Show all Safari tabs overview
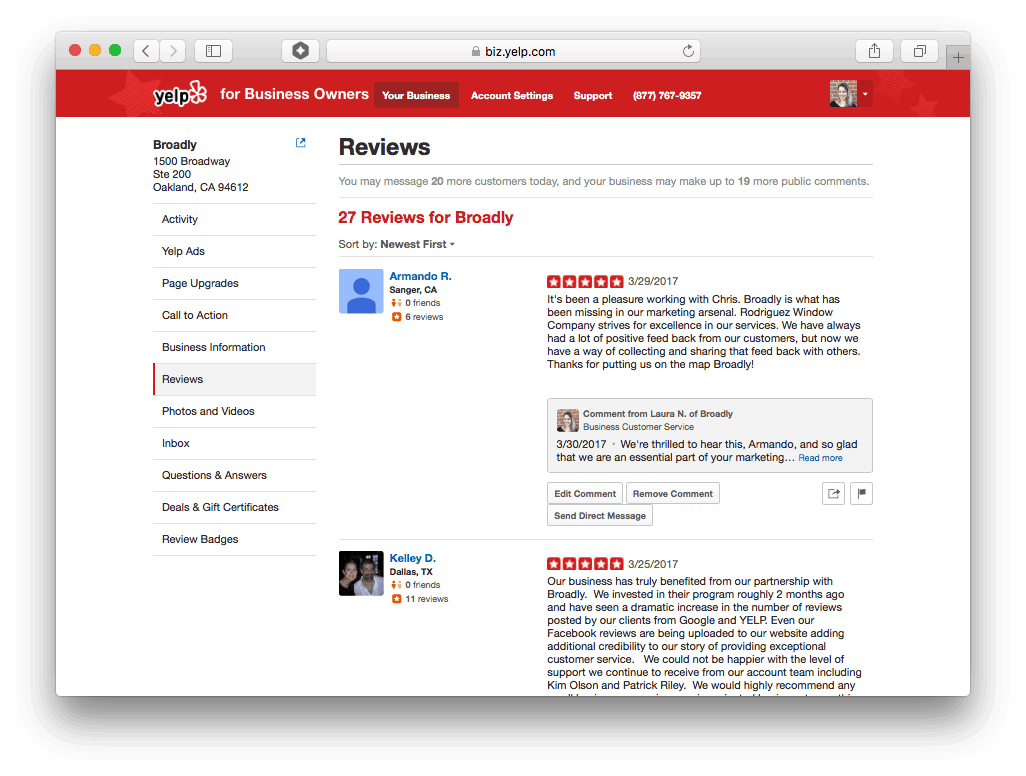Image resolution: width=1026 pixels, height=776 pixels. tap(919, 51)
